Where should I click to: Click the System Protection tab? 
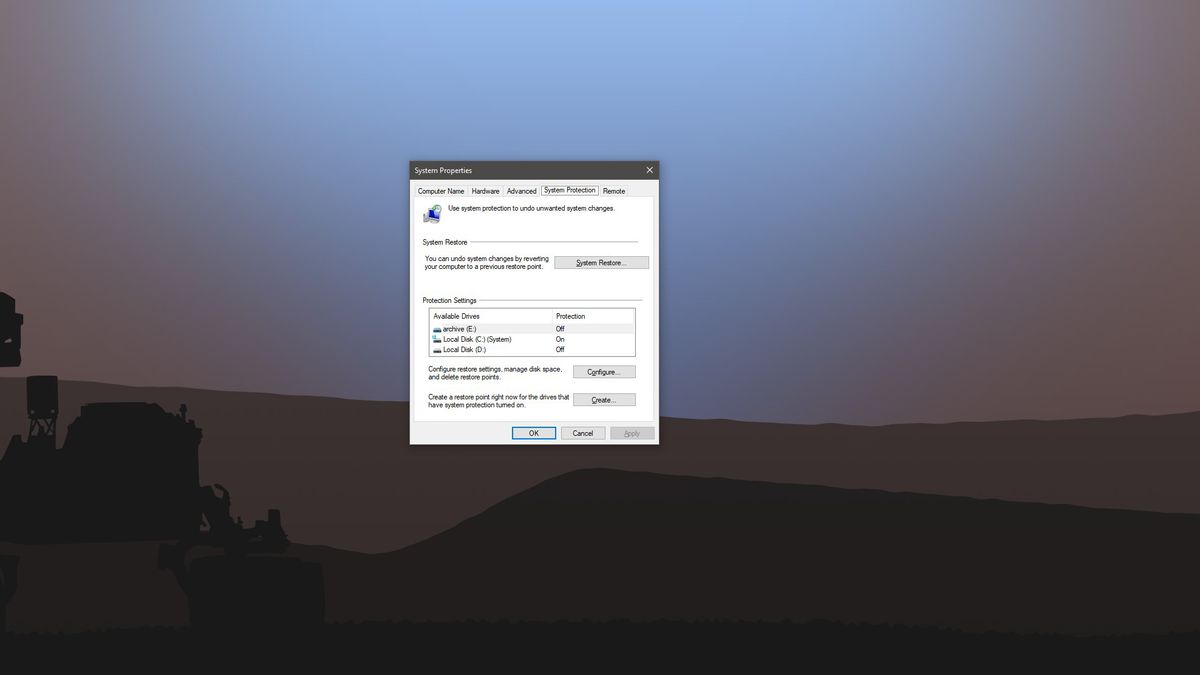[569, 191]
